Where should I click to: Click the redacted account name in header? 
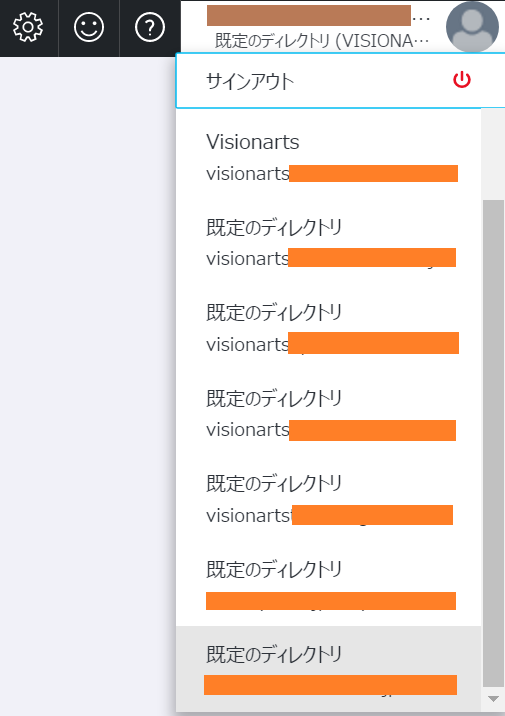(x=309, y=16)
